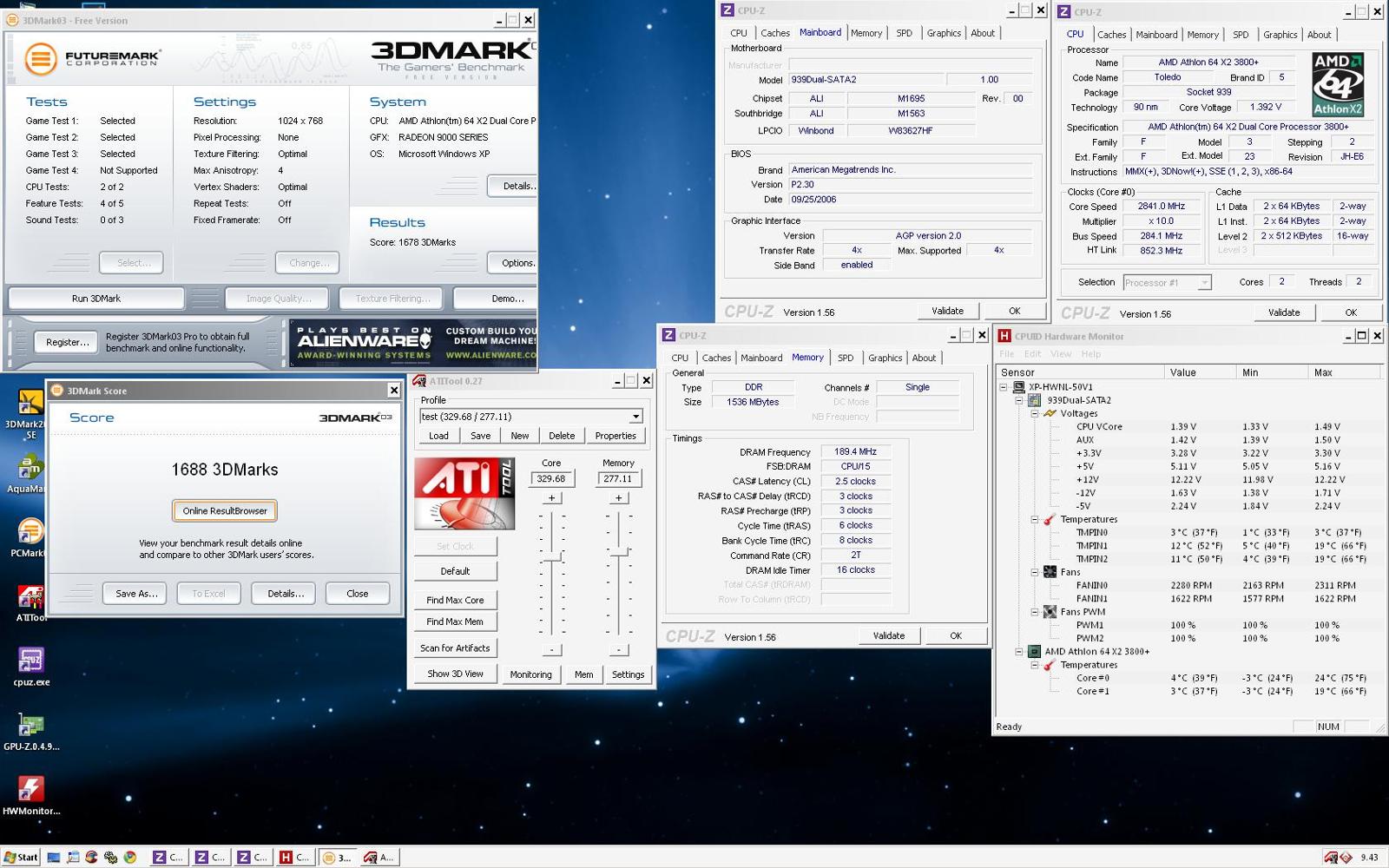Click the fan icon beside Fans PWM
Screen dimensions: 1389x868
pyautogui.click(x=1050, y=612)
